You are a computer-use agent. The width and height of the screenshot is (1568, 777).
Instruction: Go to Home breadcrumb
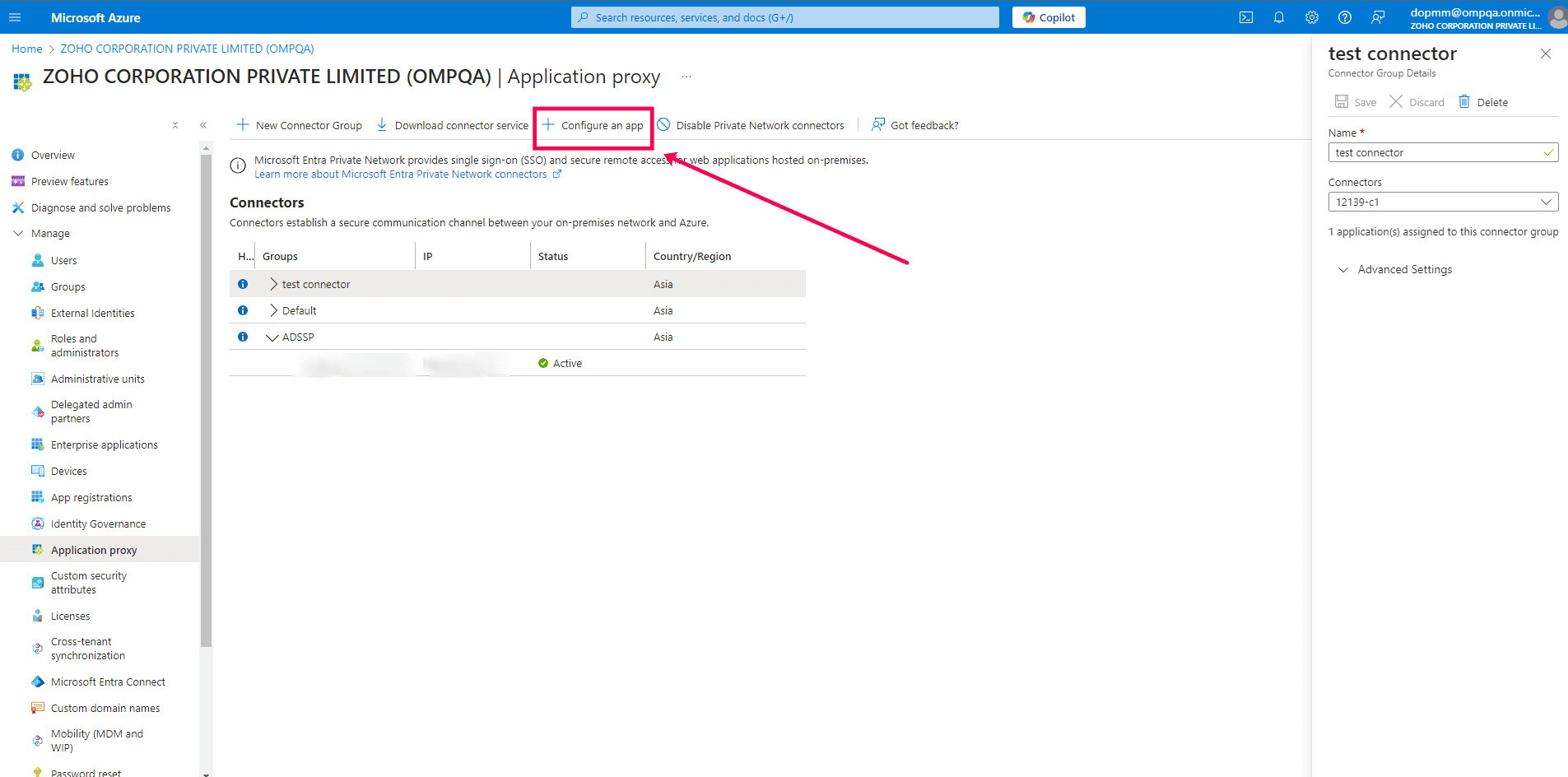coord(27,49)
